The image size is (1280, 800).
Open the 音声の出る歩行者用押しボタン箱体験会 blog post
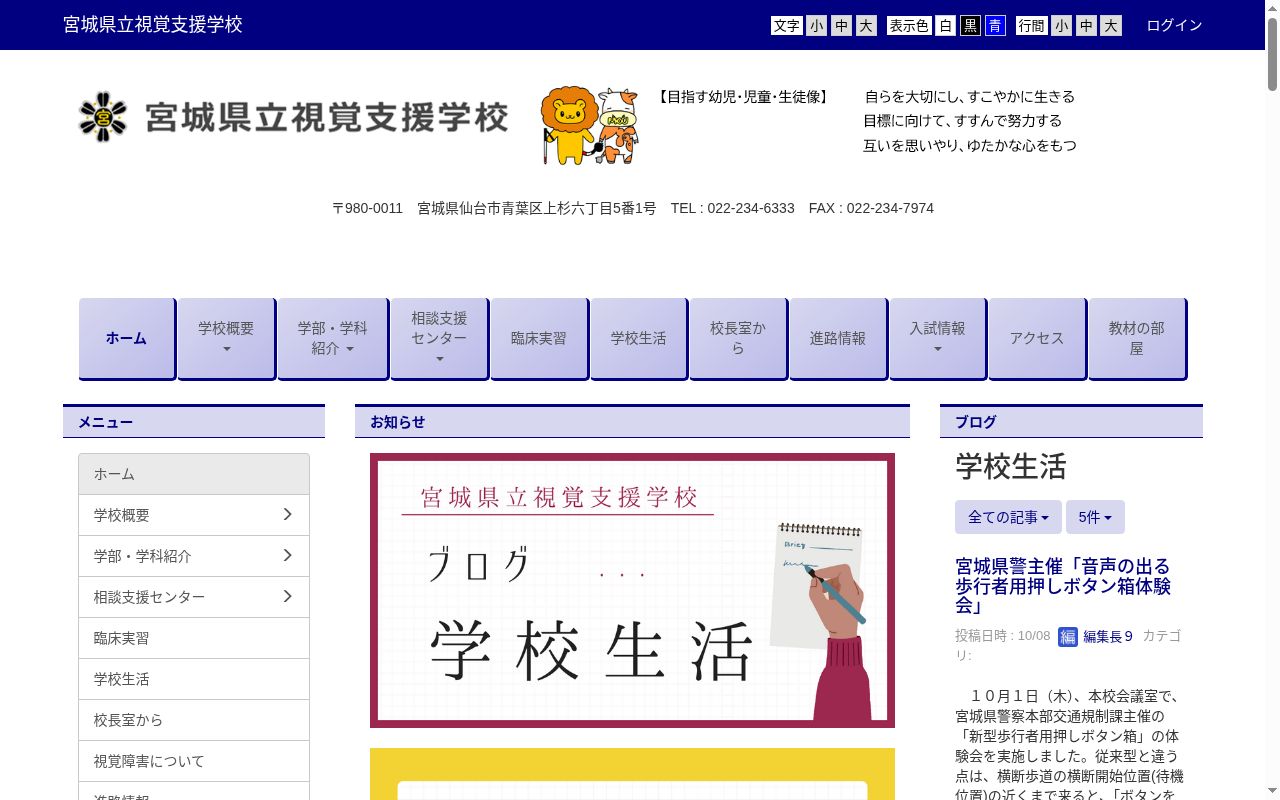click(x=1063, y=586)
